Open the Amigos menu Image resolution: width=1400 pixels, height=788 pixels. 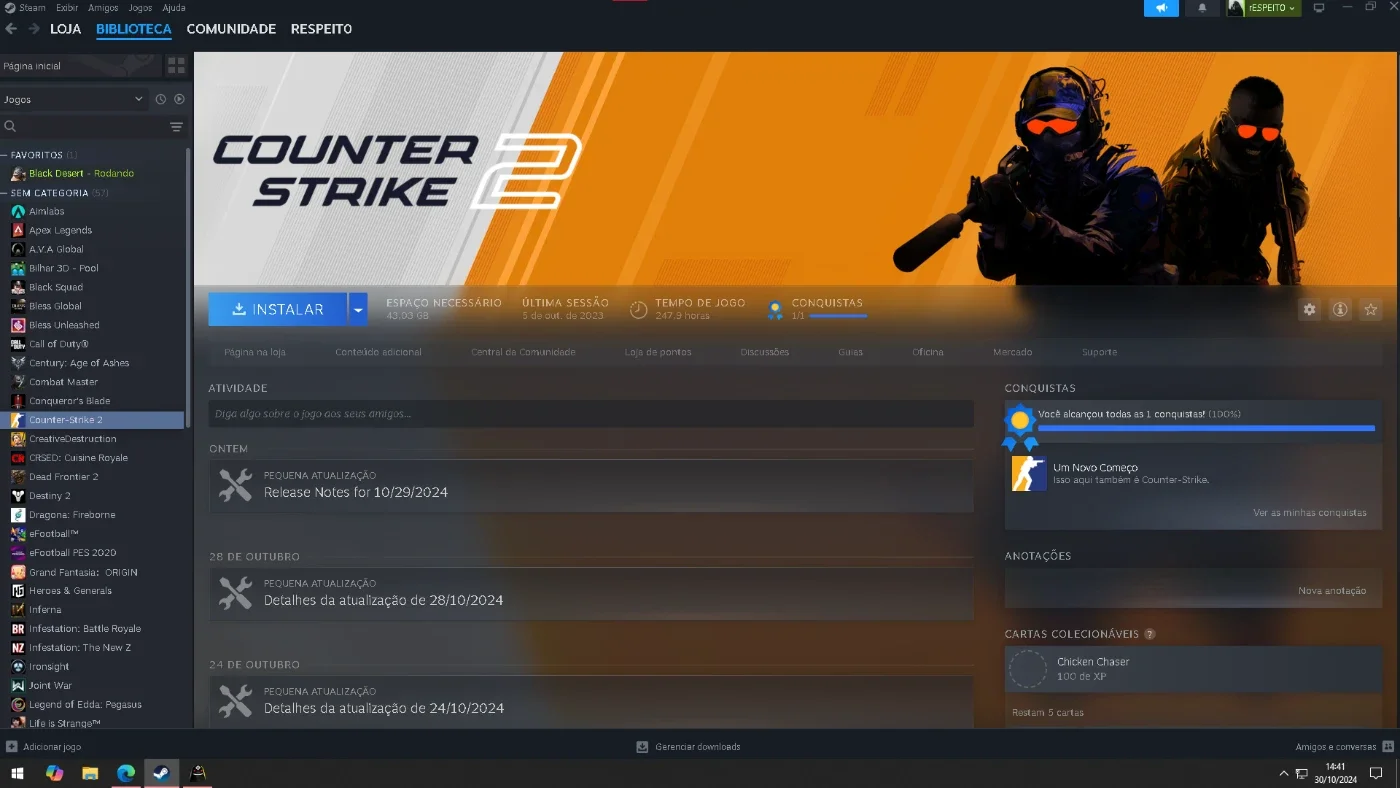[x=103, y=8]
